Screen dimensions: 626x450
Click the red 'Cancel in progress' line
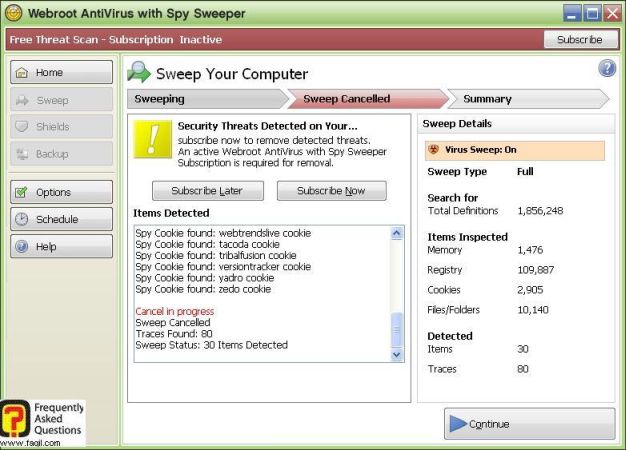[175, 311]
